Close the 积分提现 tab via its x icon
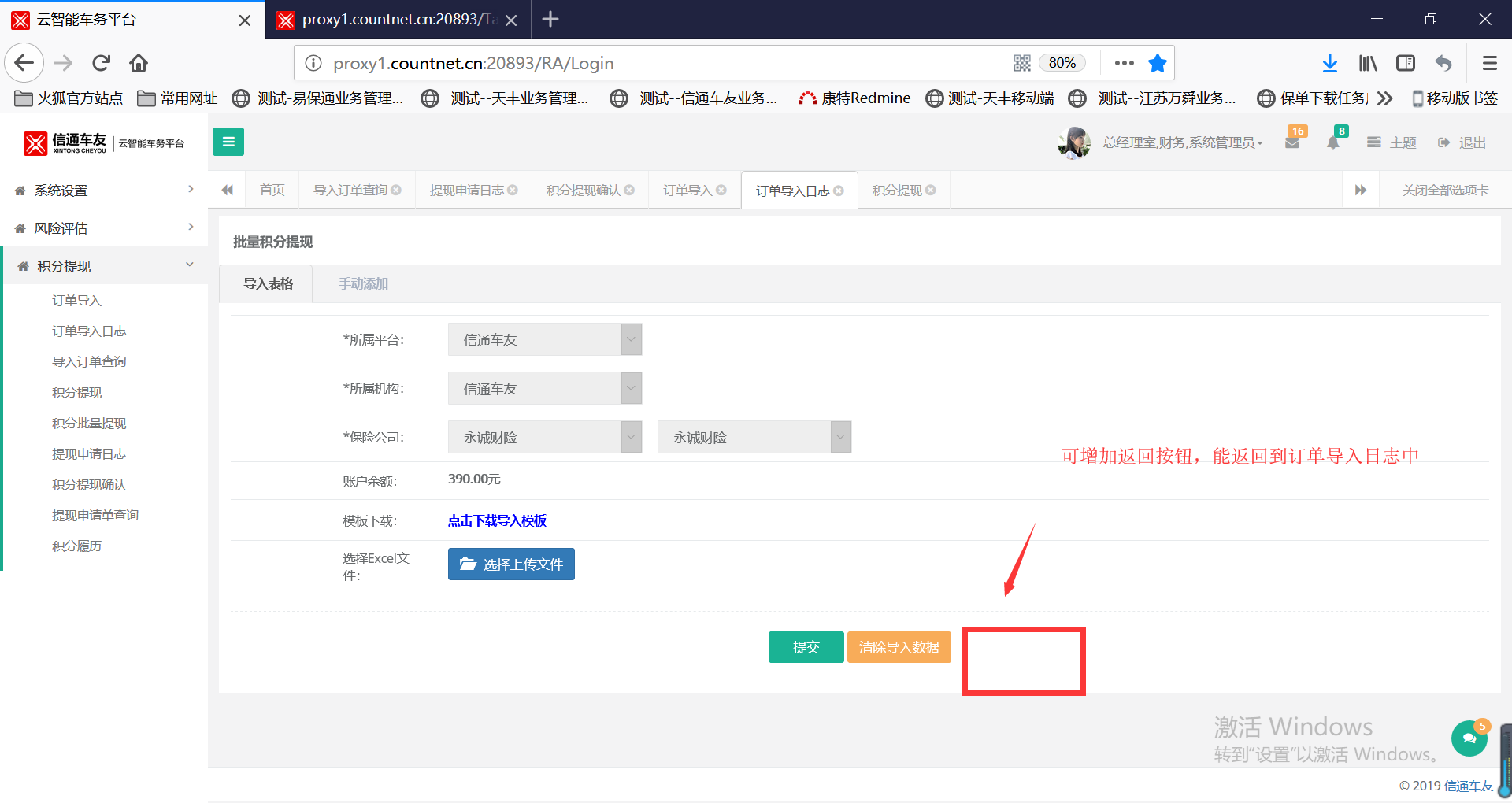Image resolution: width=1512 pixels, height=803 pixels. click(931, 190)
